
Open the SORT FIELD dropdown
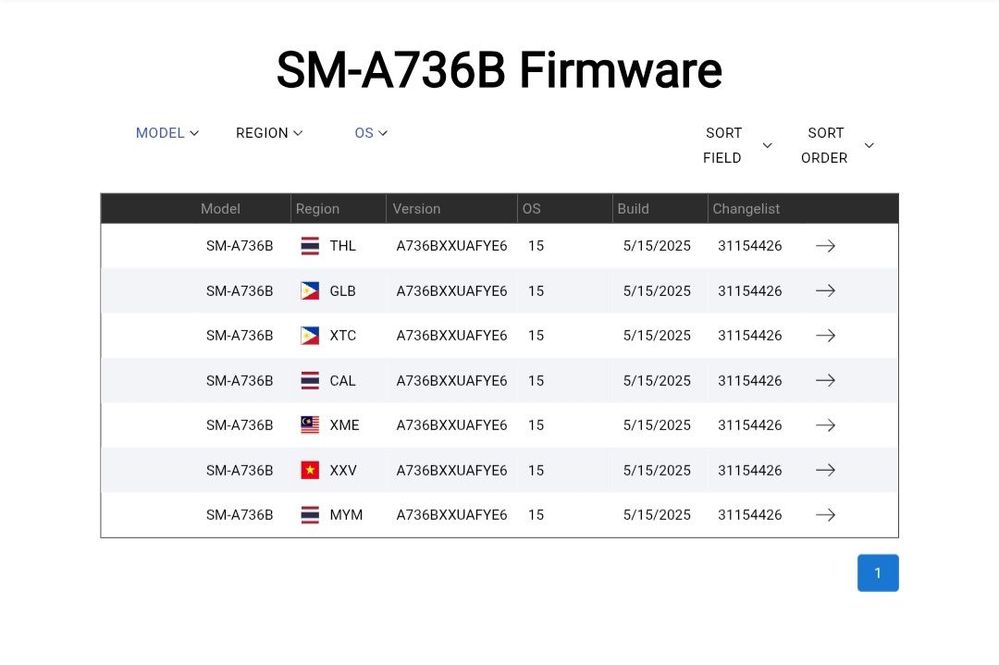coord(737,145)
